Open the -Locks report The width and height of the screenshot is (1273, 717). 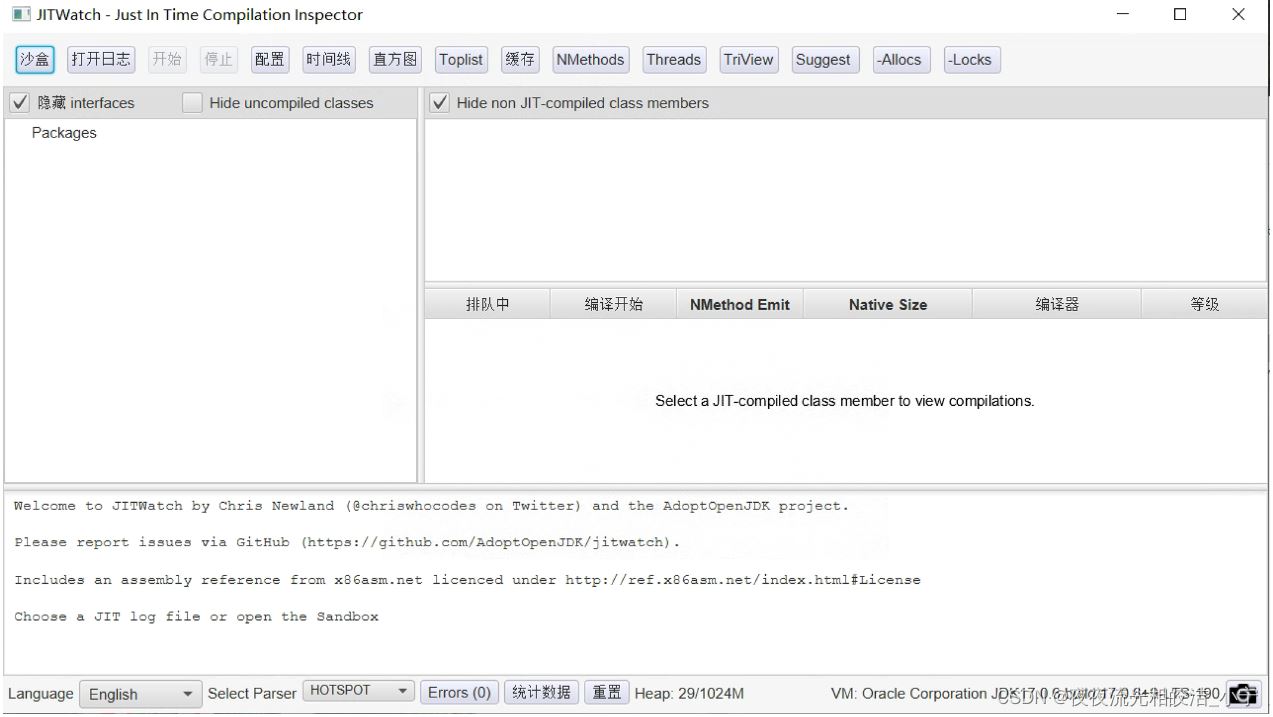click(x=971, y=59)
